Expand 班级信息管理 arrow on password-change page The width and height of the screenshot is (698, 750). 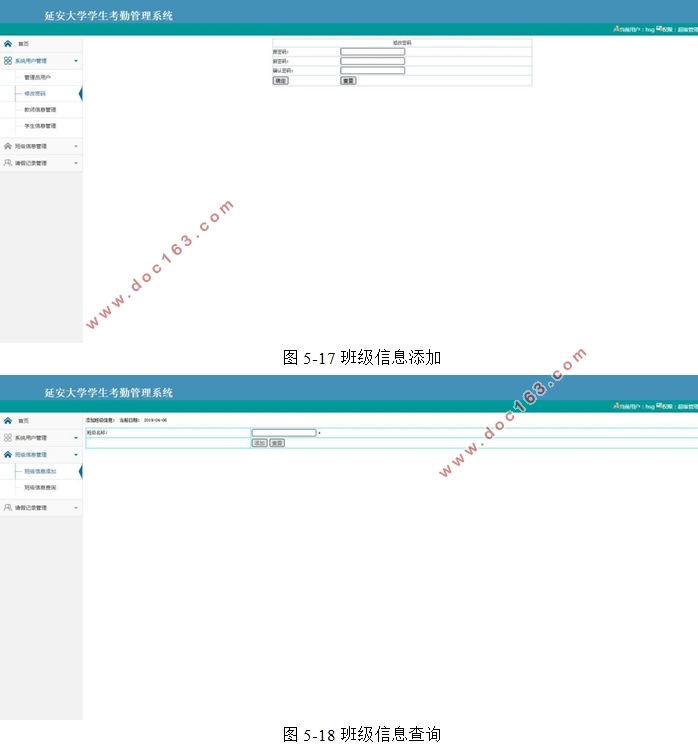click(x=76, y=146)
